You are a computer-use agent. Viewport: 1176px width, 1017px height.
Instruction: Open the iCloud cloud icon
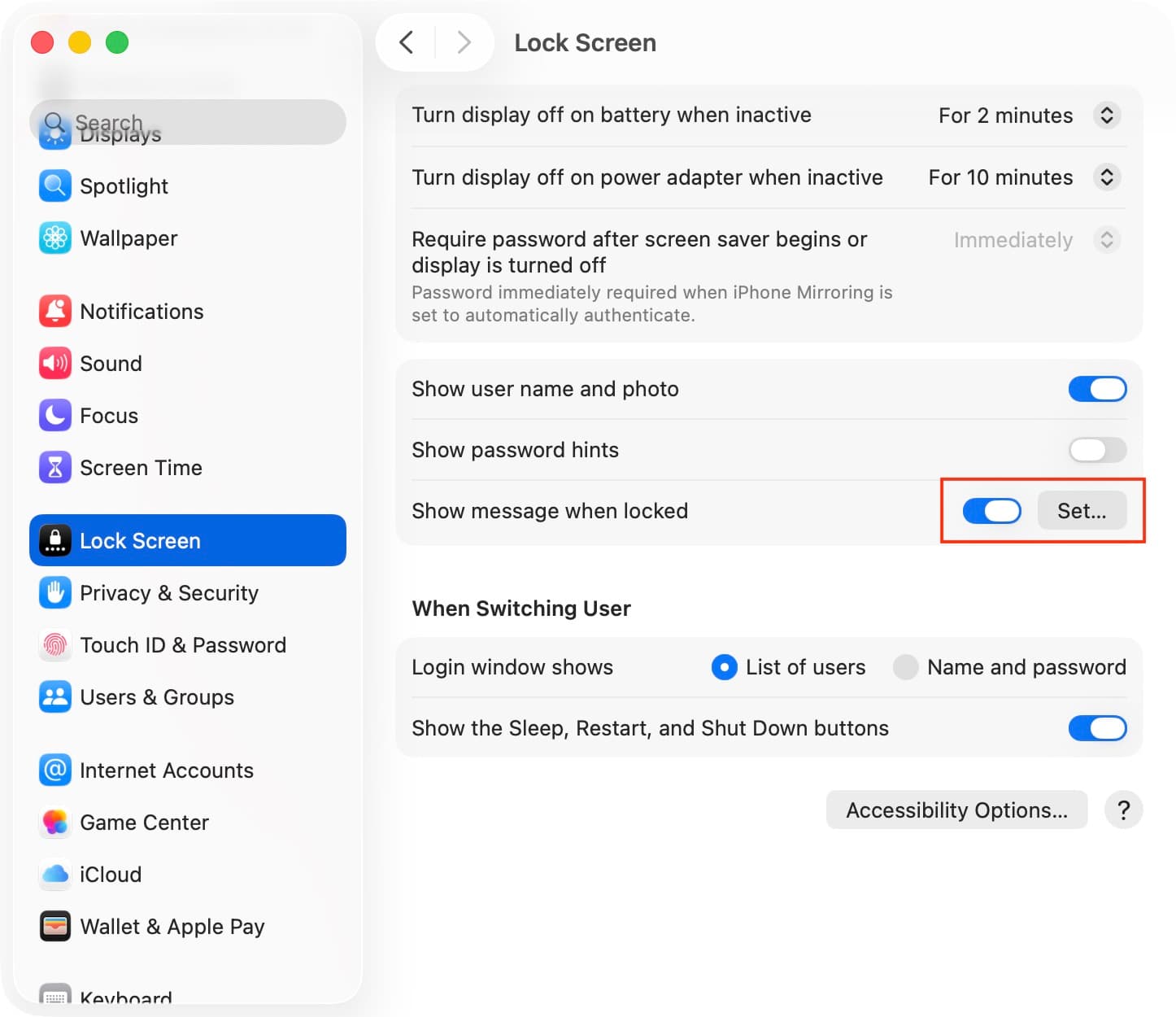point(55,875)
